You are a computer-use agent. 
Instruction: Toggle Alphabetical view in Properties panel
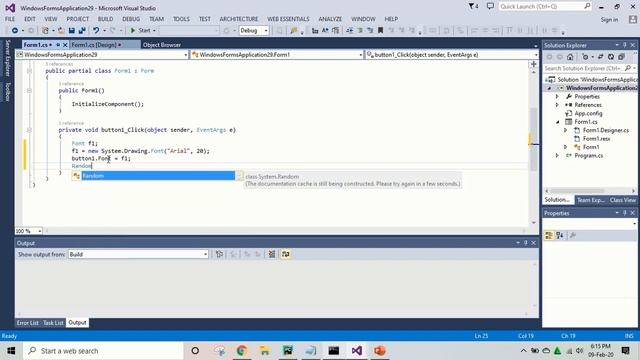[x=560, y=236]
